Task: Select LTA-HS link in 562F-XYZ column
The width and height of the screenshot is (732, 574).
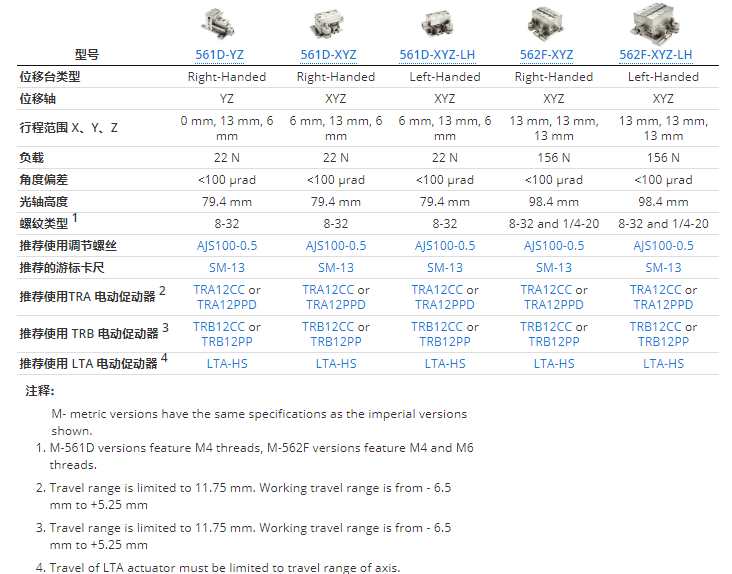Action: pyautogui.click(x=554, y=364)
